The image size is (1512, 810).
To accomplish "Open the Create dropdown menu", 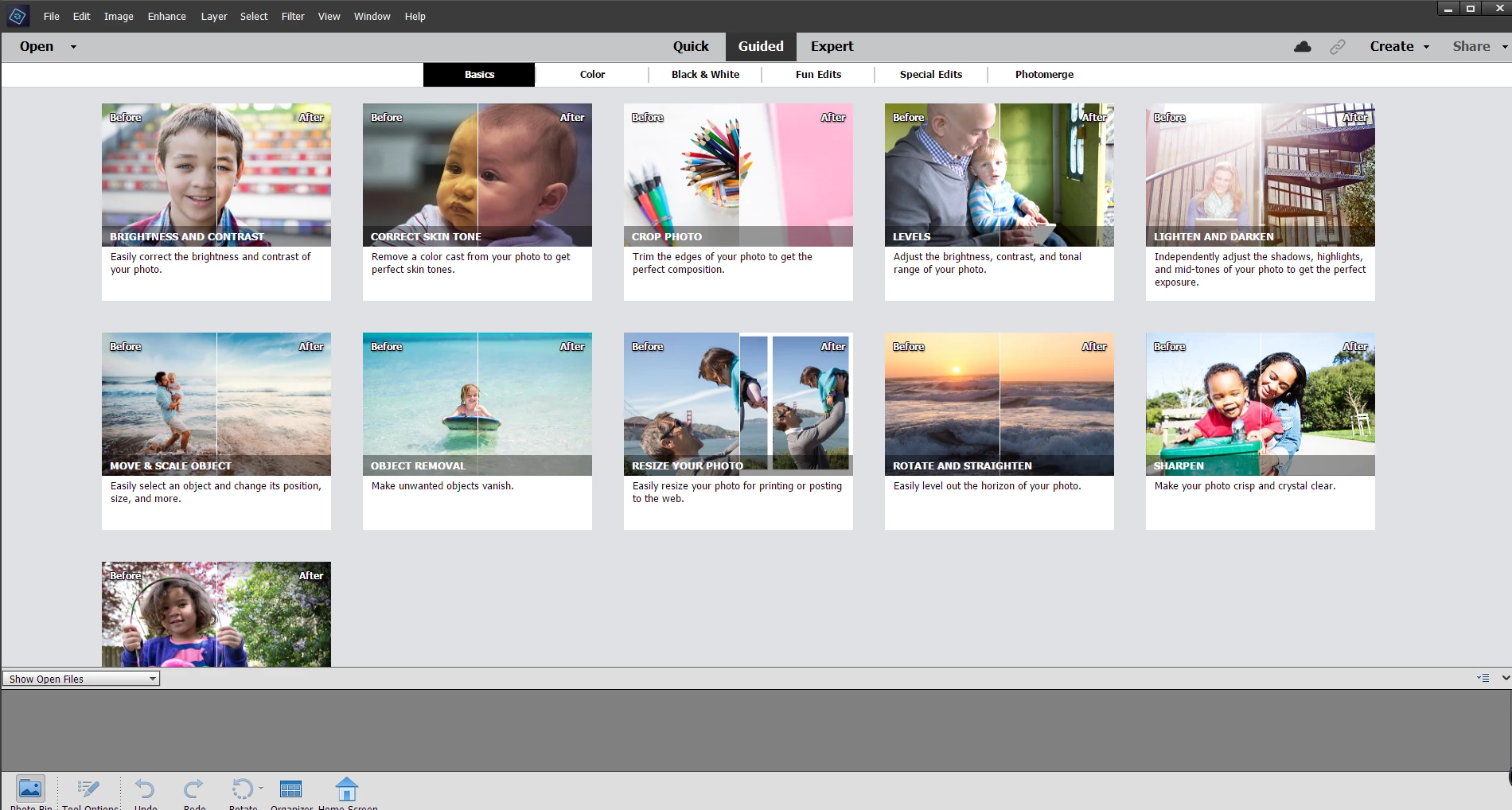I will 1399,46.
